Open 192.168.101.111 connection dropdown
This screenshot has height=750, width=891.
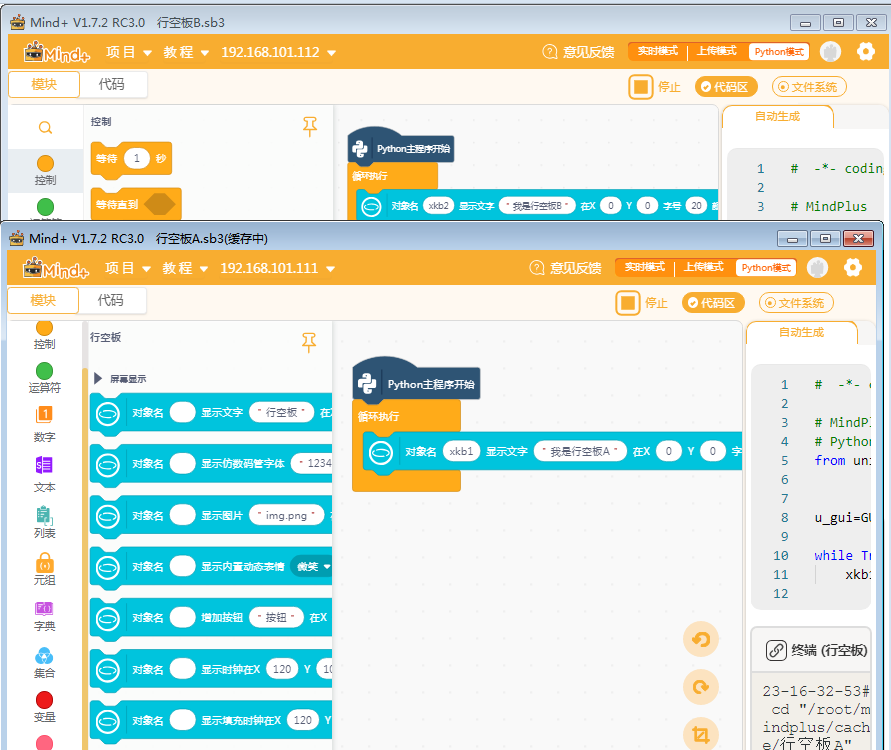(x=277, y=268)
